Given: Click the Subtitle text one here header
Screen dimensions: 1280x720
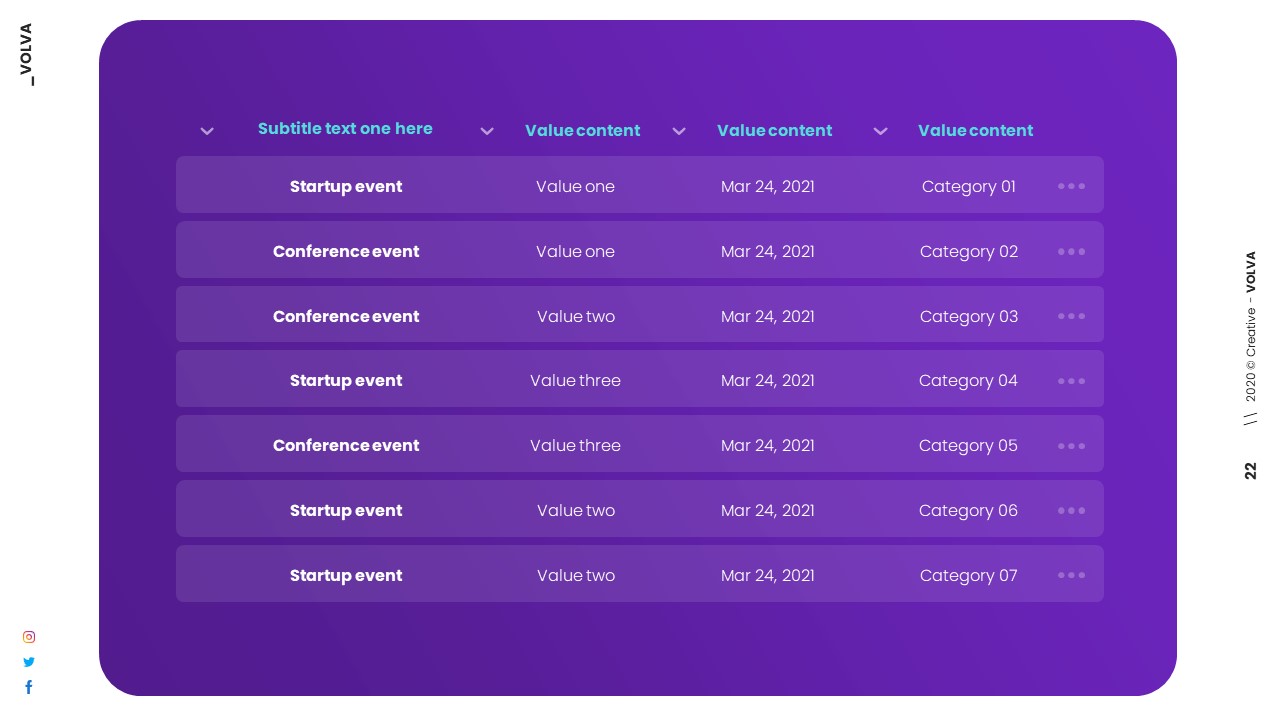Looking at the screenshot, I should 345,129.
